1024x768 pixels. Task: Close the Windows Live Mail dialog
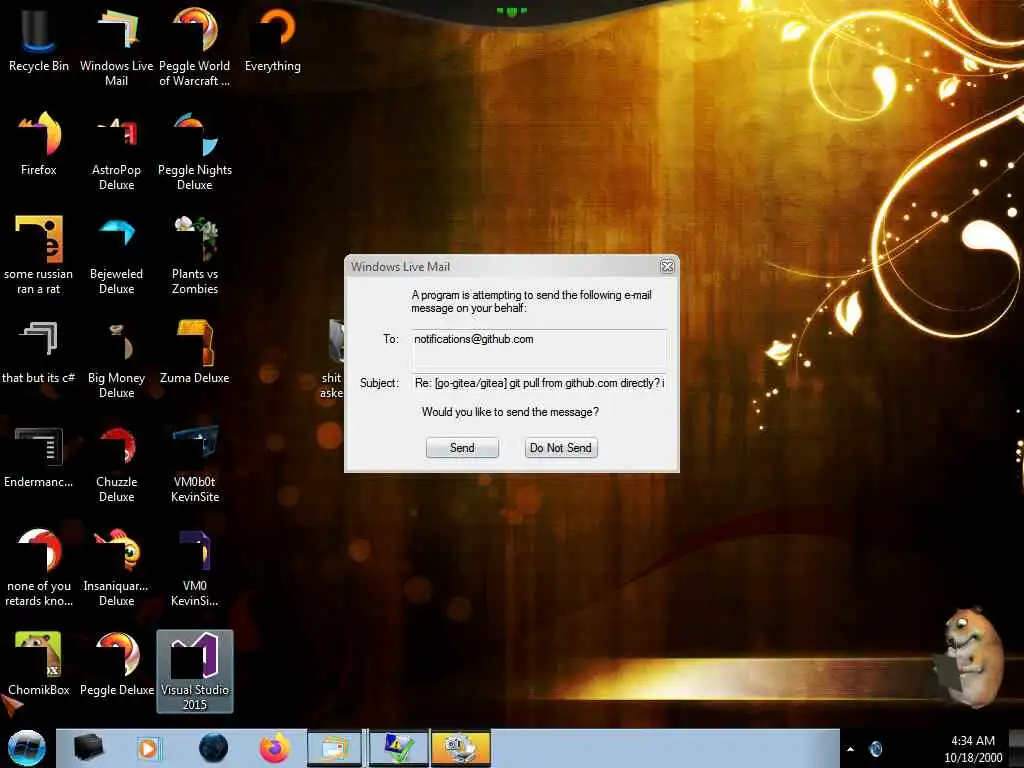[667, 266]
